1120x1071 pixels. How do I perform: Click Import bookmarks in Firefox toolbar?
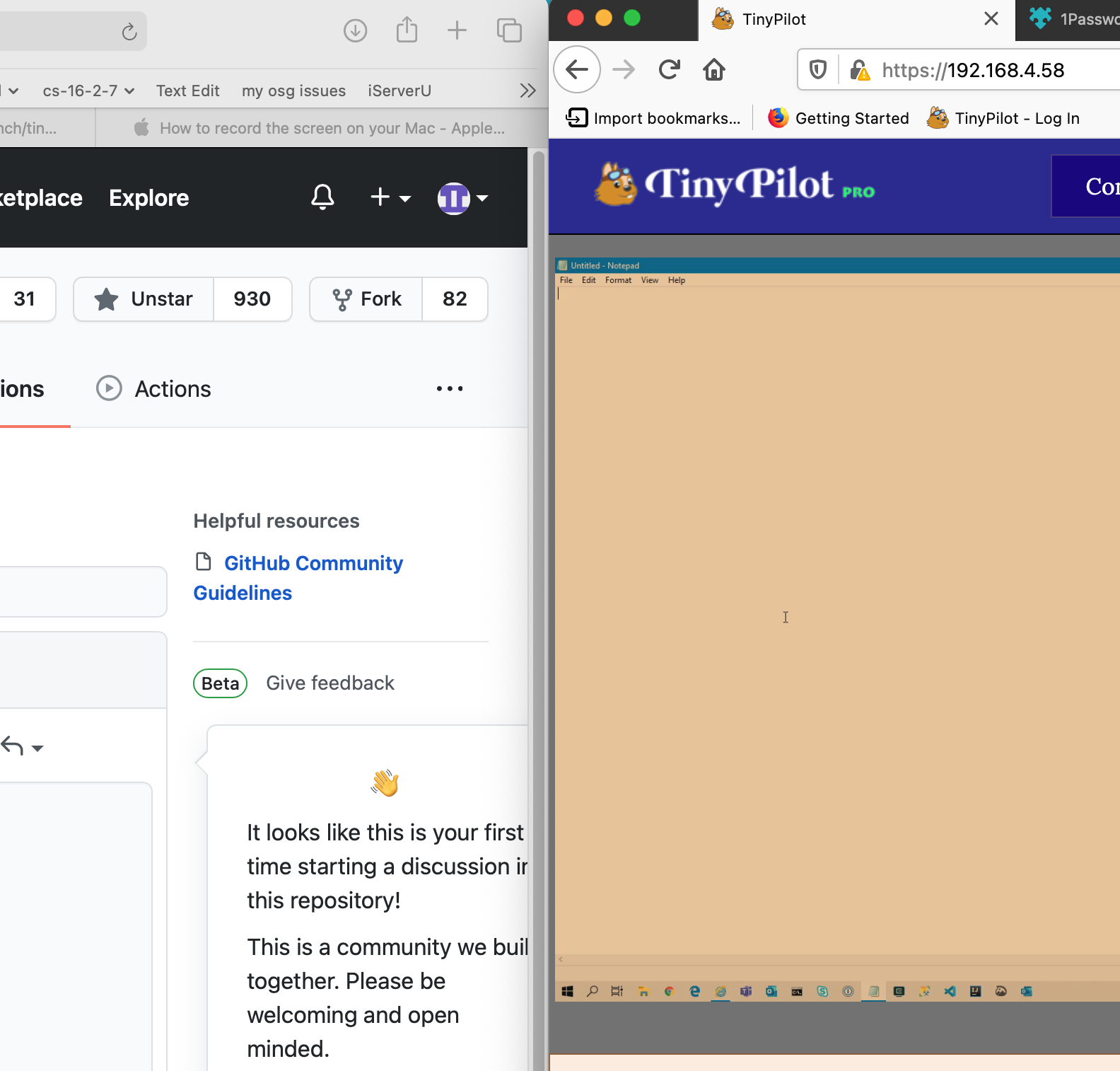point(653,118)
